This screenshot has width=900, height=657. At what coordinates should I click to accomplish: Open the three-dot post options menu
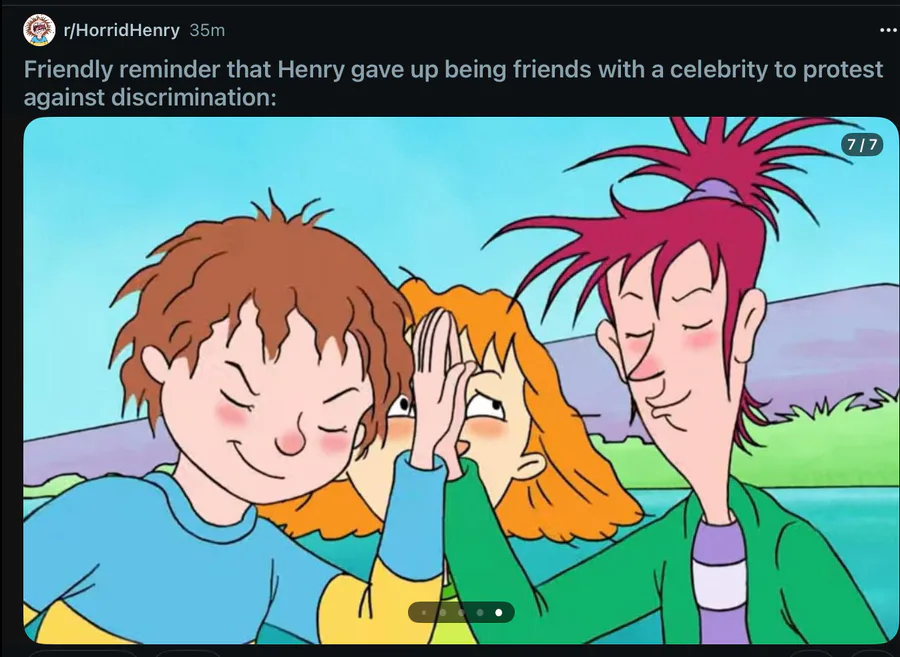(x=889, y=30)
